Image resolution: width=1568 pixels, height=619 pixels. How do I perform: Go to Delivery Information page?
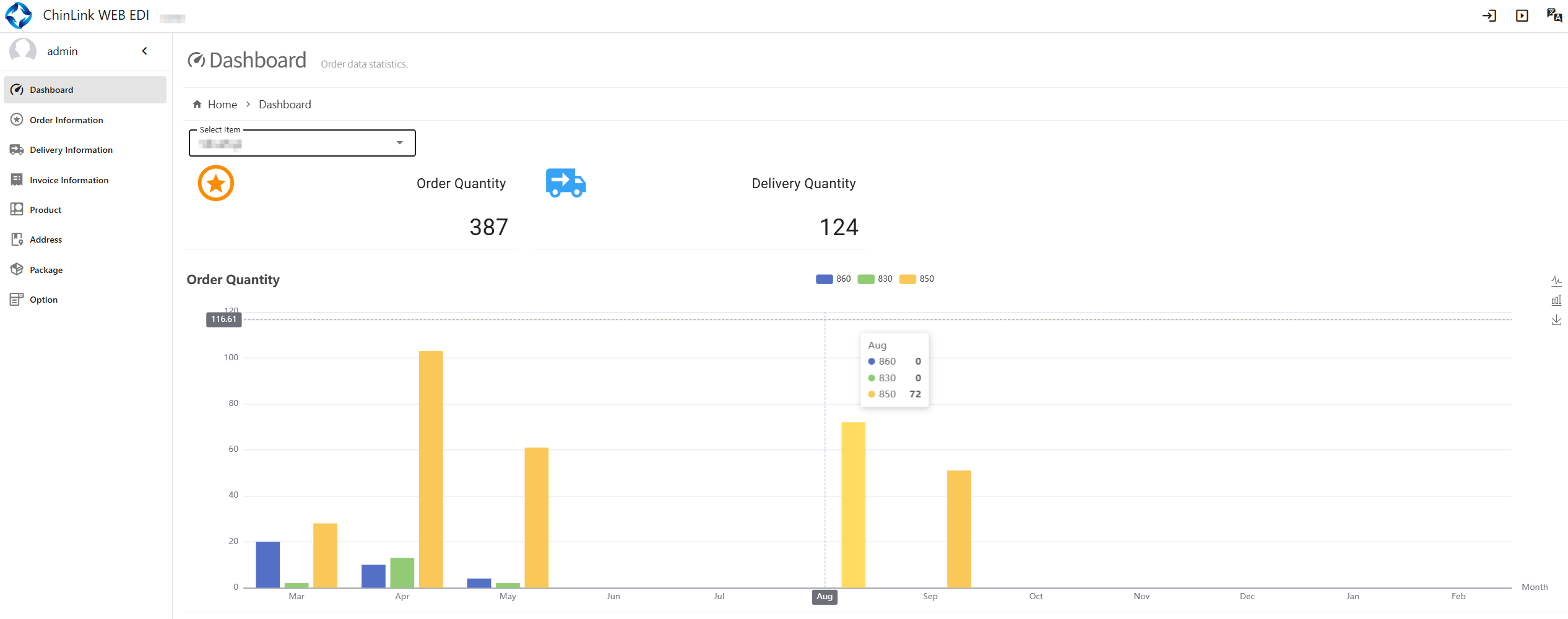(71, 150)
